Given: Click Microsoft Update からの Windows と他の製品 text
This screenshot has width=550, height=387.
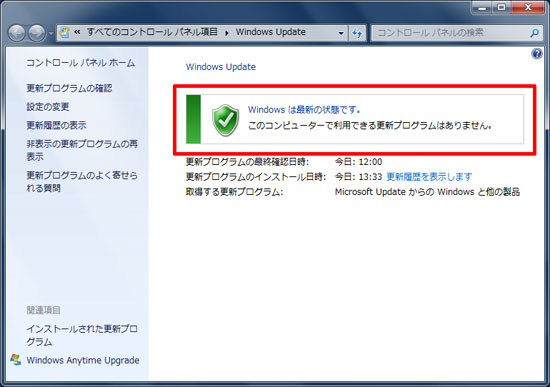Looking at the screenshot, I should 427,192.
